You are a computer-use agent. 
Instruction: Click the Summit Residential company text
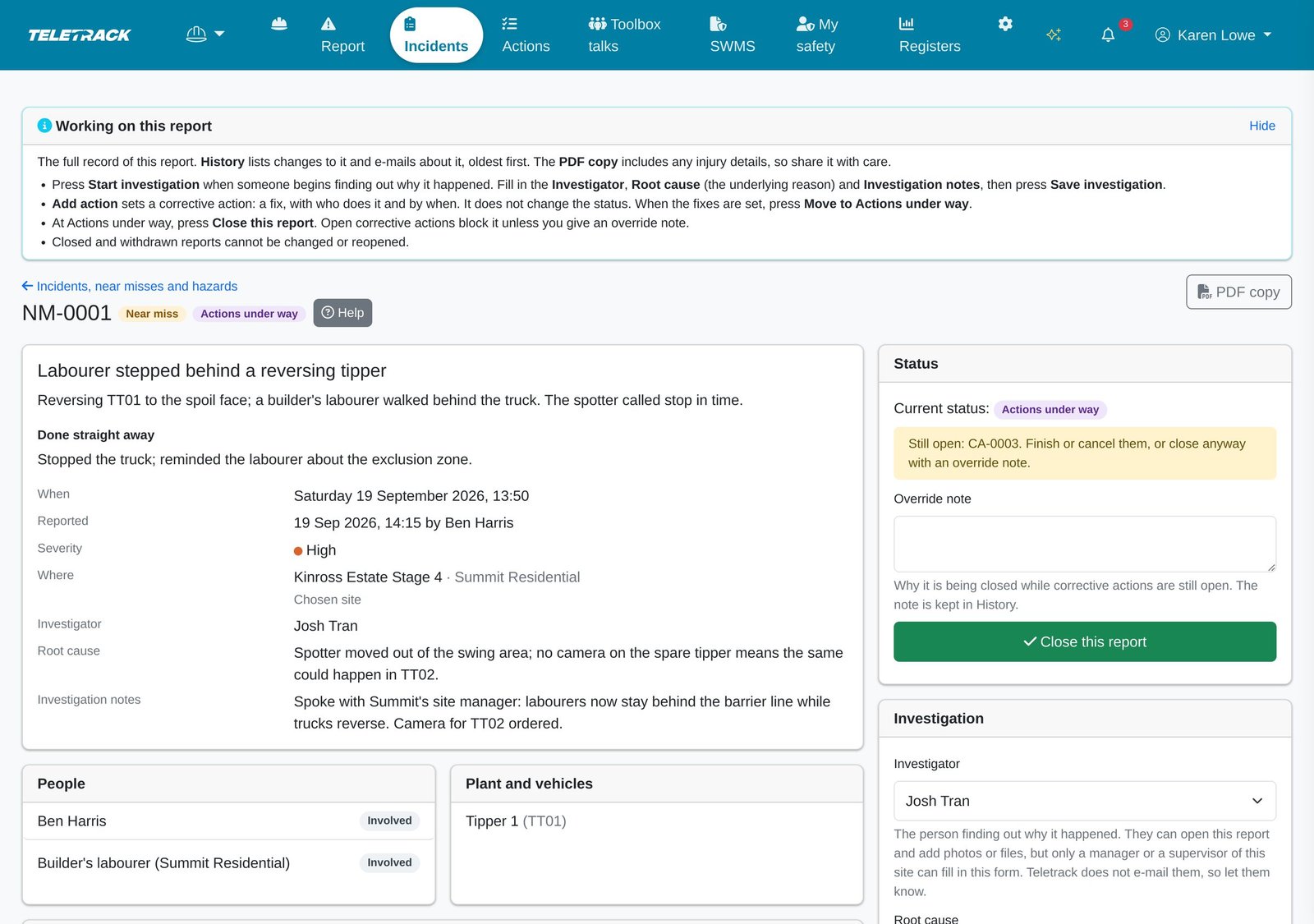coord(517,577)
